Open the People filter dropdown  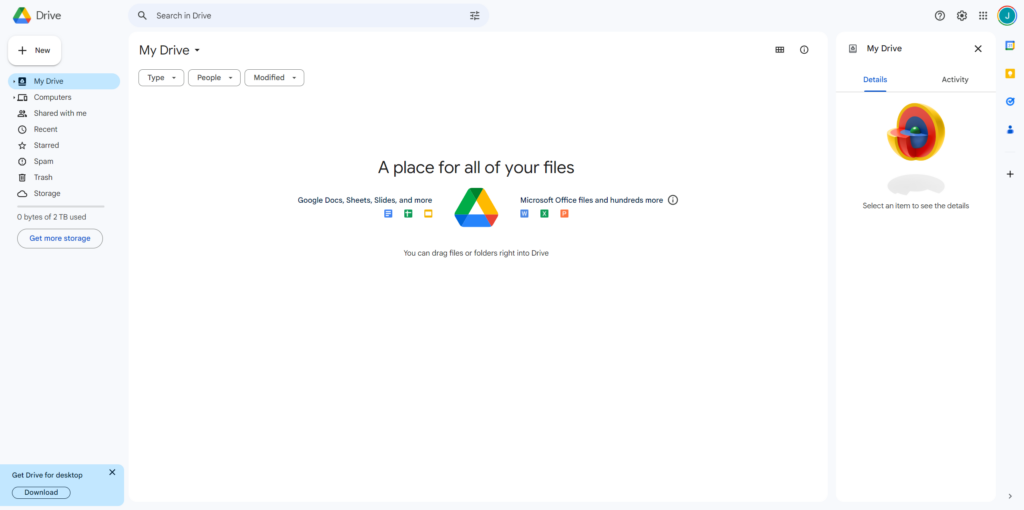(x=214, y=78)
